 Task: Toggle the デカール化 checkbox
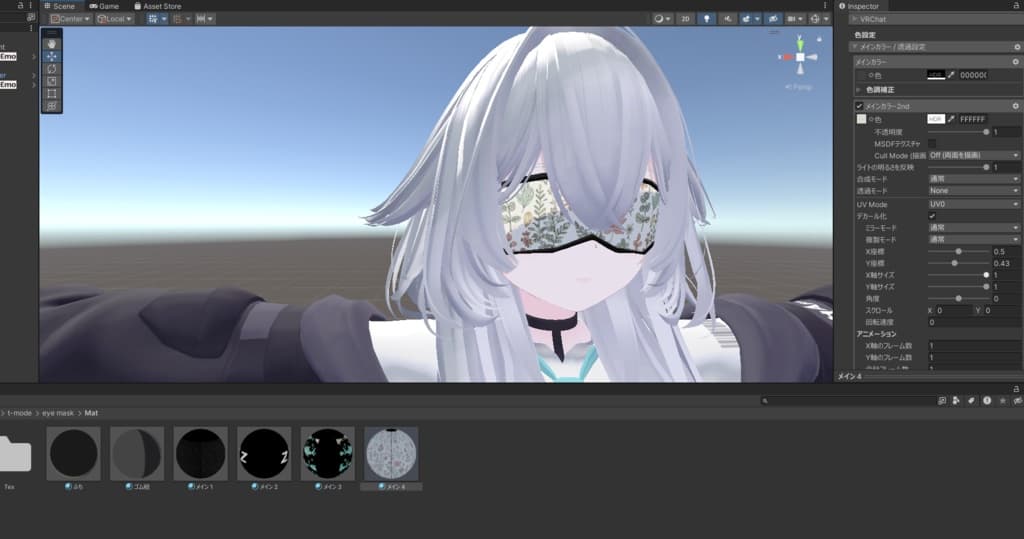(932, 216)
